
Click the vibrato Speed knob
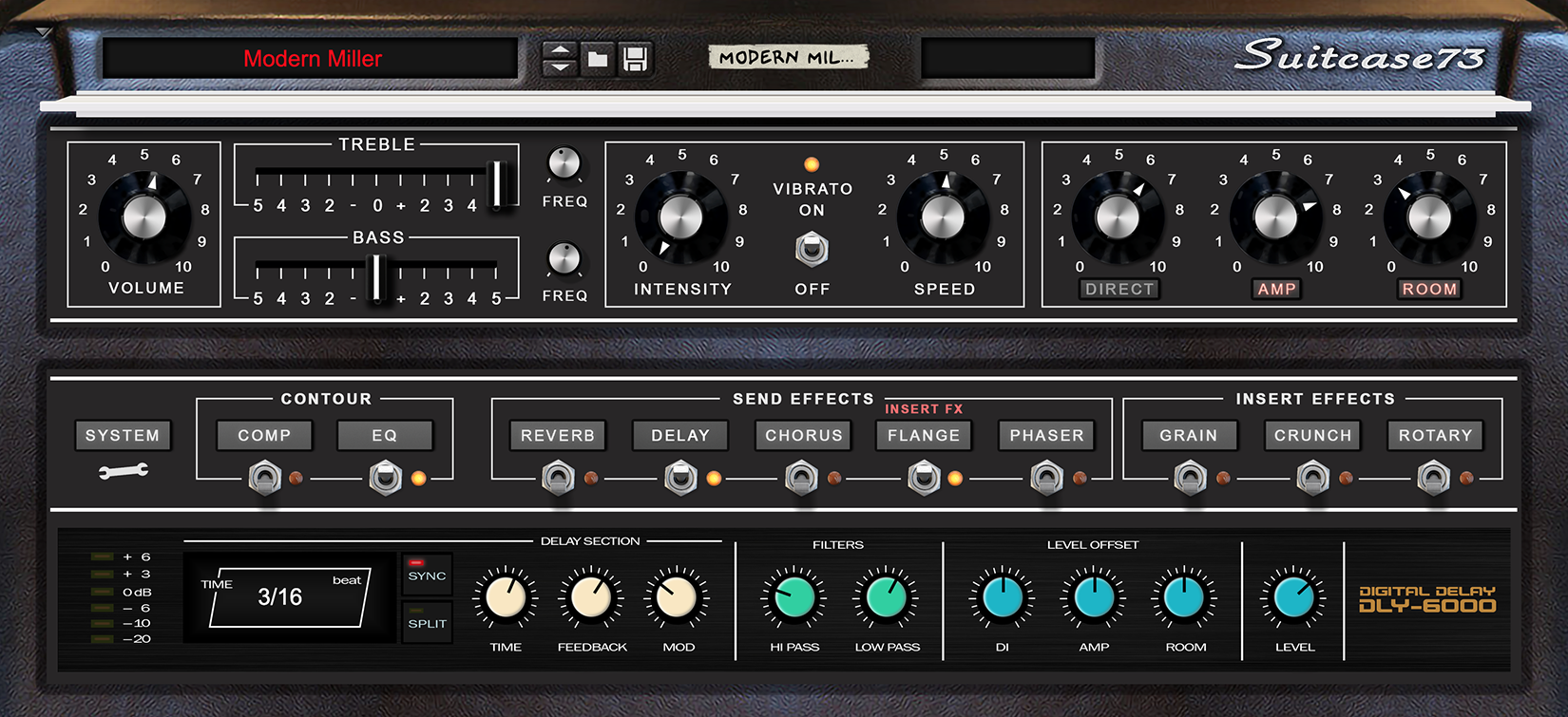click(x=943, y=217)
